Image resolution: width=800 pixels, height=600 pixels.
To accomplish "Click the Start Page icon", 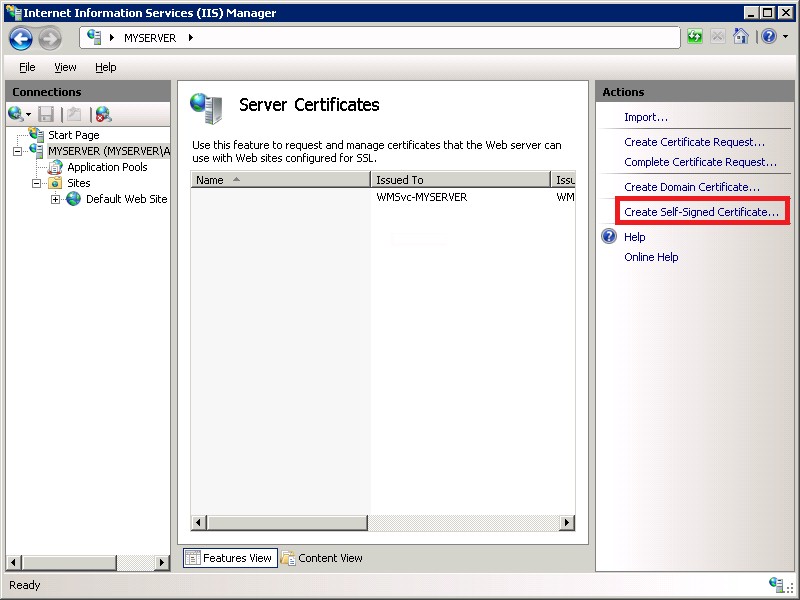I will coord(36,134).
